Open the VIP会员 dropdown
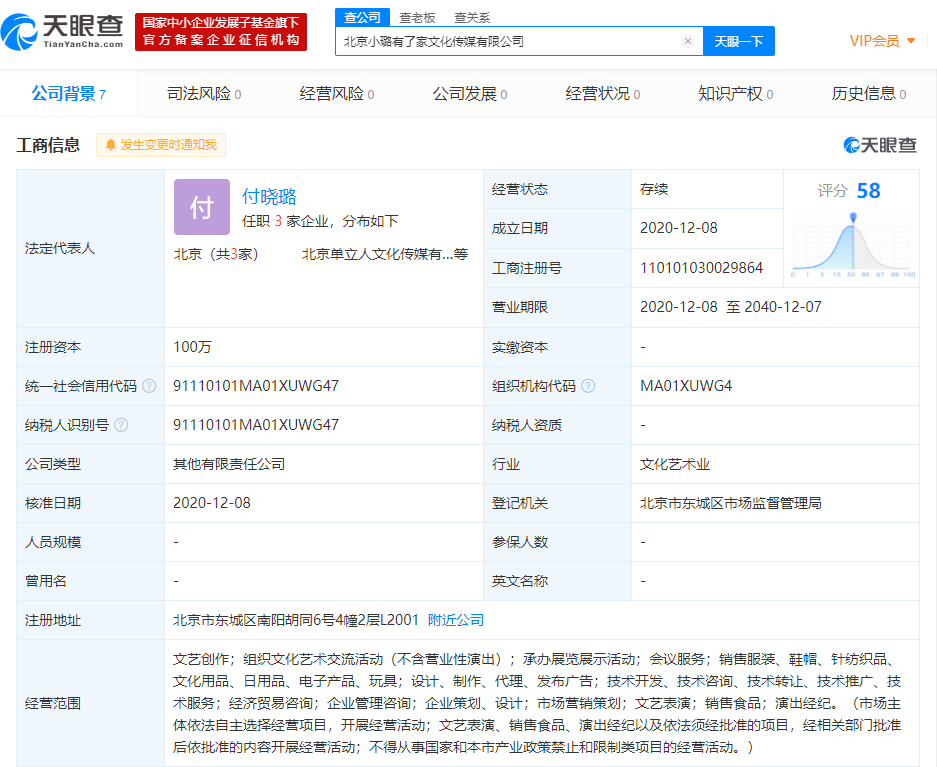 click(x=883, y=41)
